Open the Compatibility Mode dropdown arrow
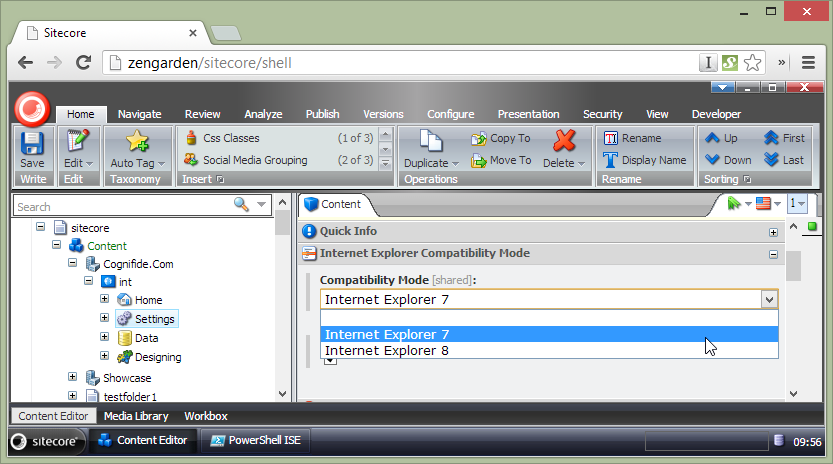This screenshot has height=464, width=833. [767, 299]
